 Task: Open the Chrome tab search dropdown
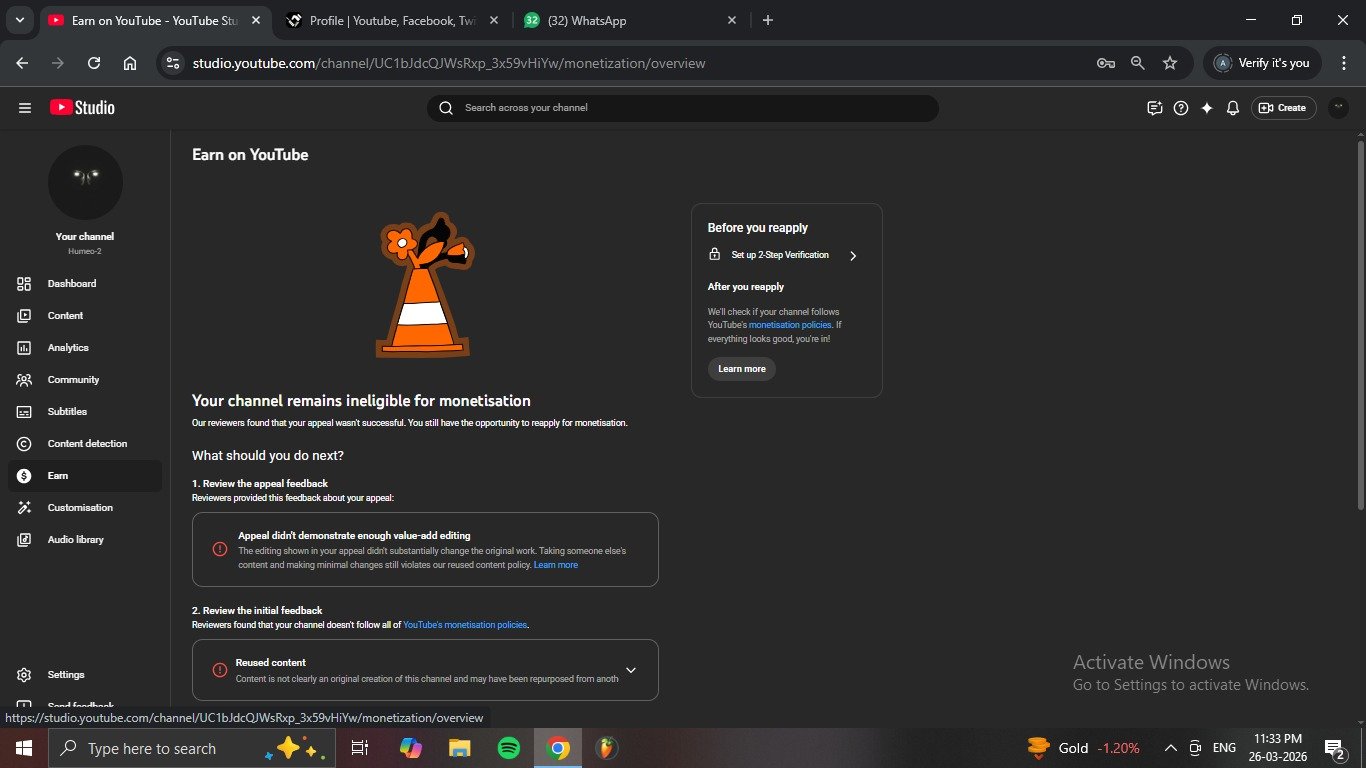[19, 20]
